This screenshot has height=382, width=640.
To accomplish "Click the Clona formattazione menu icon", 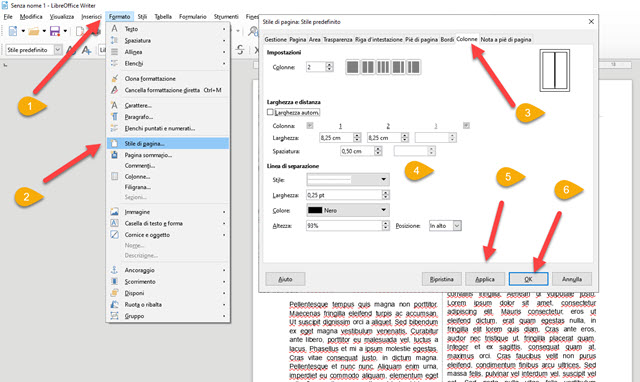I will pyautogui.click(x=115, y=78).
